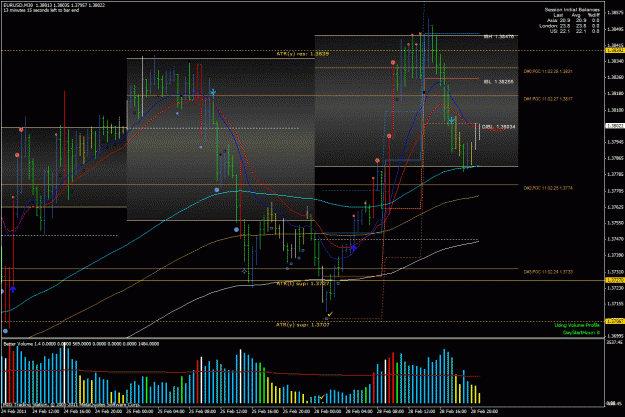Select the 'ATR(y) sup: 1.3707' label
Screen dimensions: 625x417
click(303, 325)
